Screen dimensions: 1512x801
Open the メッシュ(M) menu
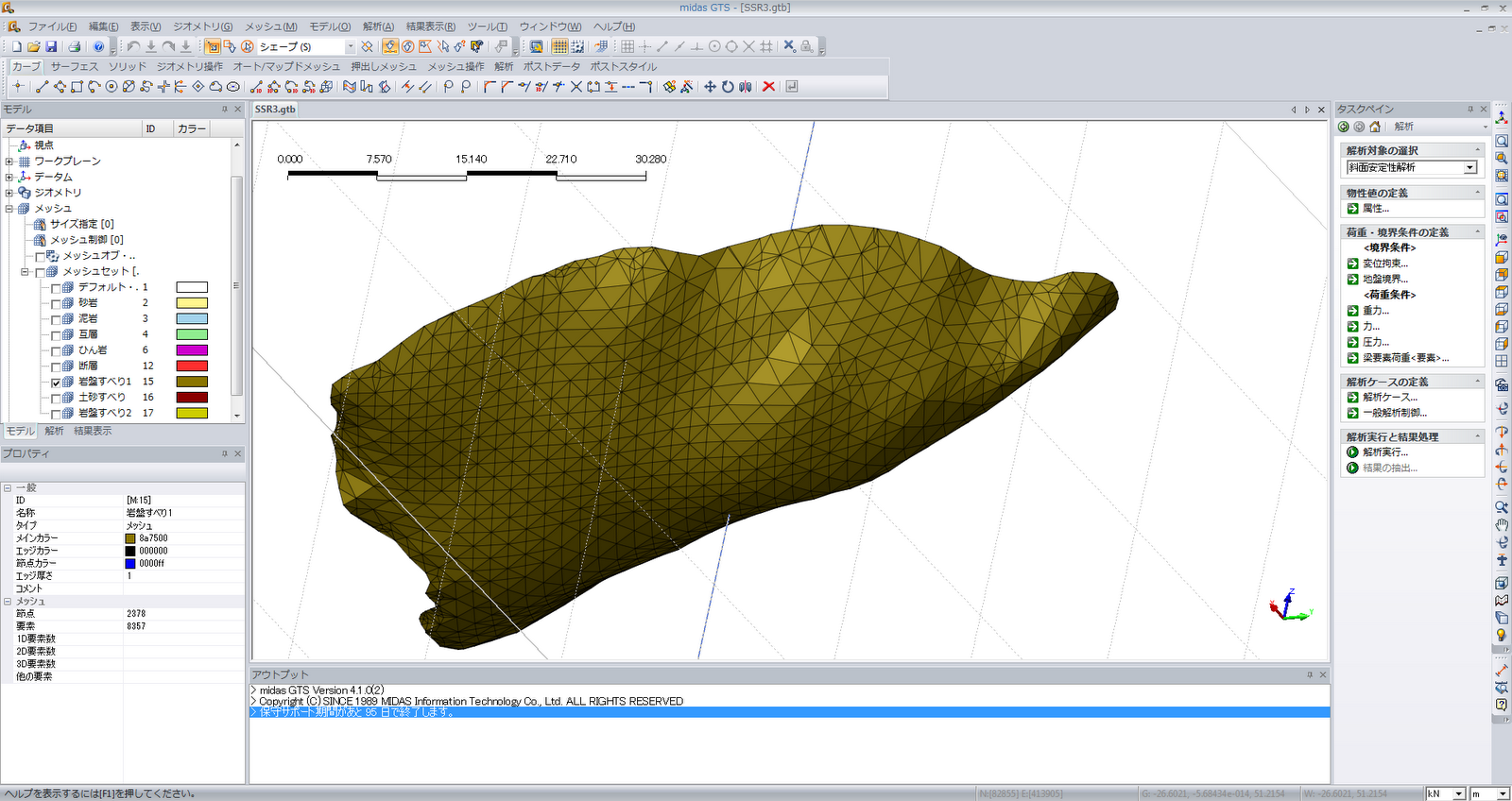(270, 26)
